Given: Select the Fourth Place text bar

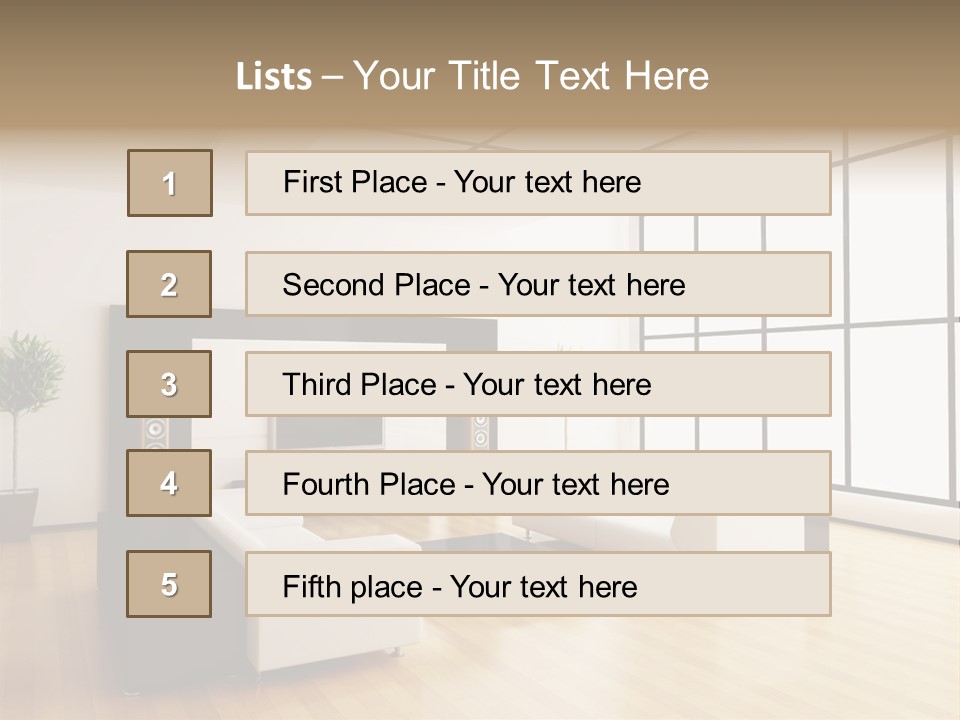Looking at the screenshot, I should pos(538,484).
